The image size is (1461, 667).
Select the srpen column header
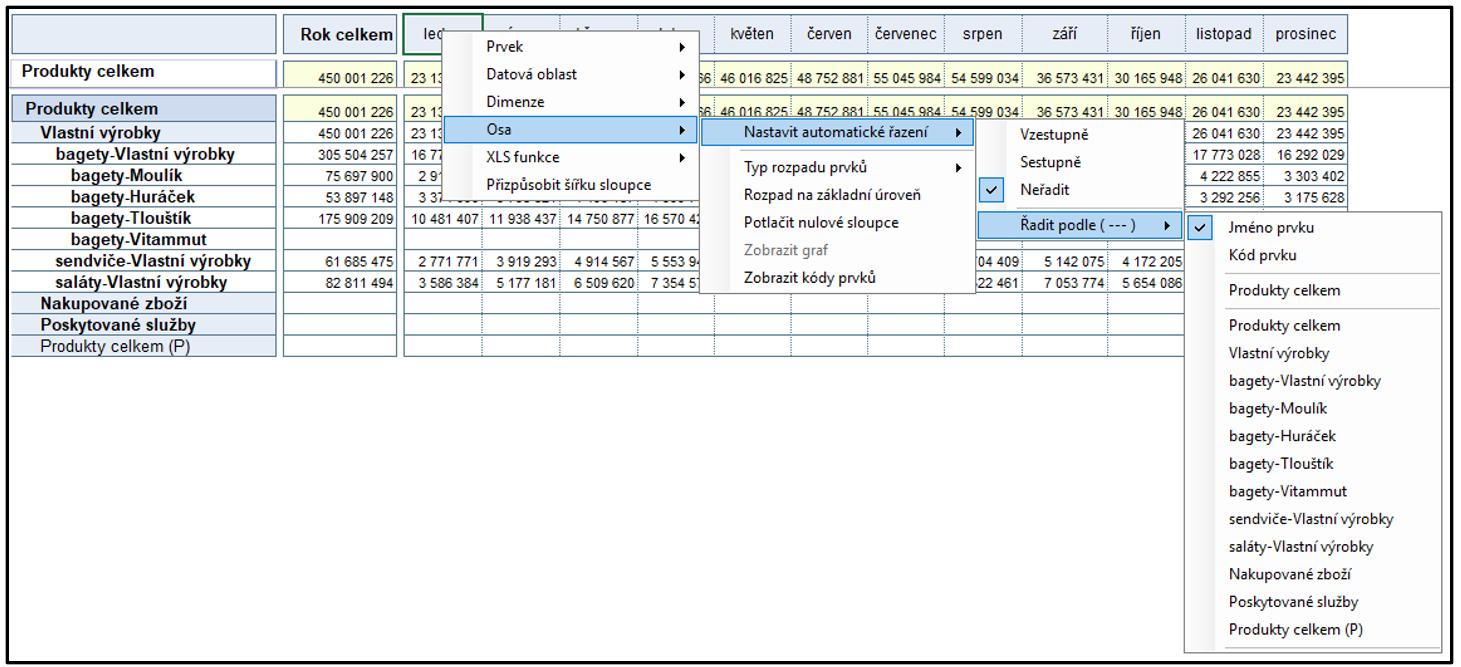983,34
